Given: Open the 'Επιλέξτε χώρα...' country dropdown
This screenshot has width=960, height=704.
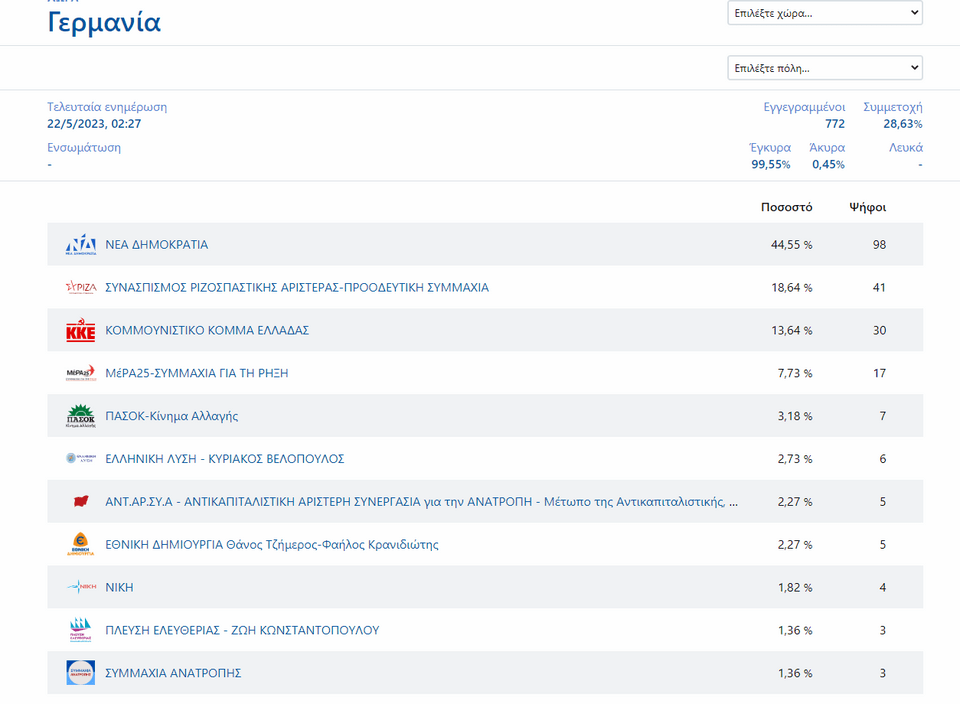Looking at the screenshot, I should pos(825,13).
